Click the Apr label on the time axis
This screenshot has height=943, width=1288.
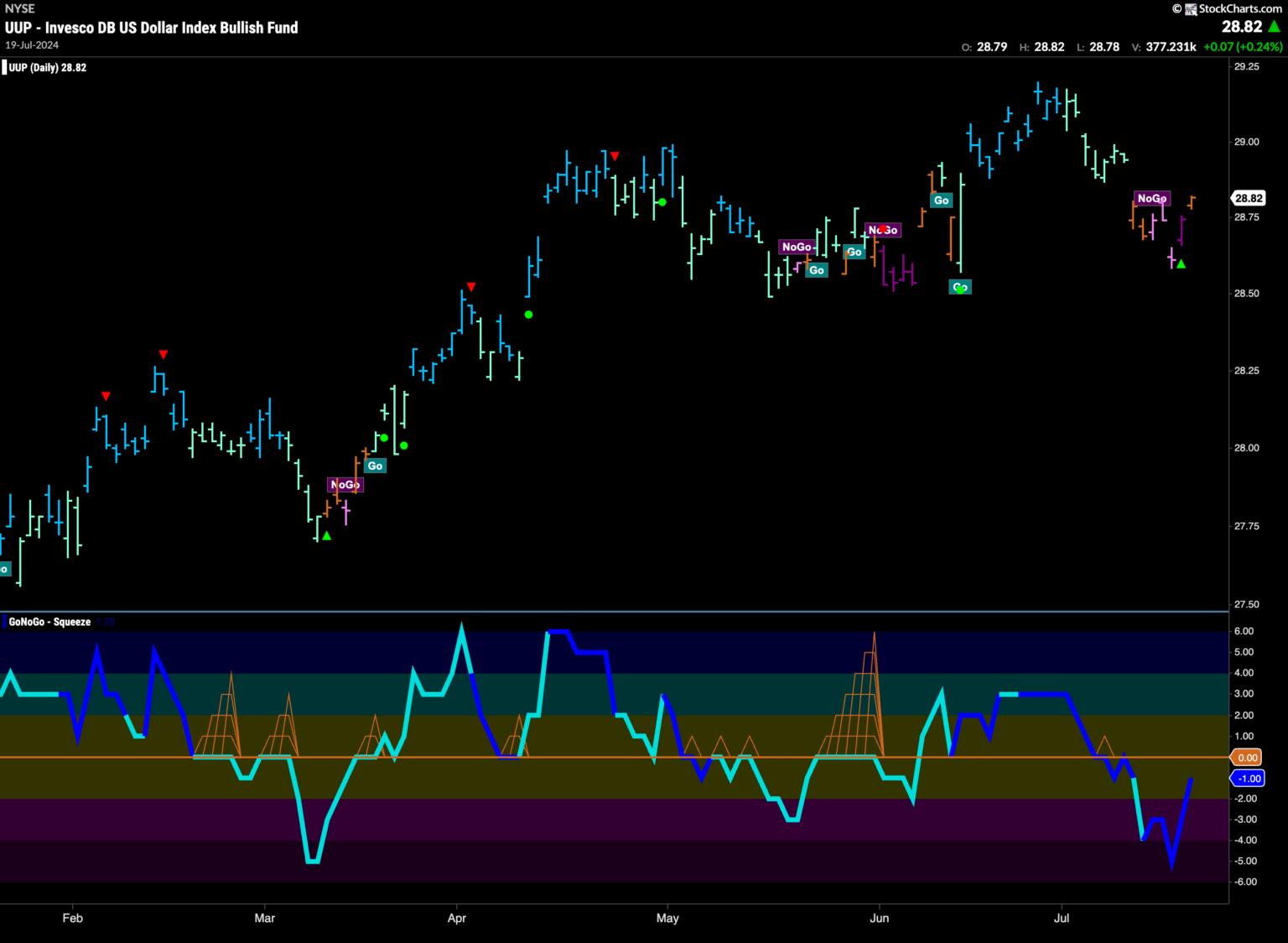click(x=457, y=918)
